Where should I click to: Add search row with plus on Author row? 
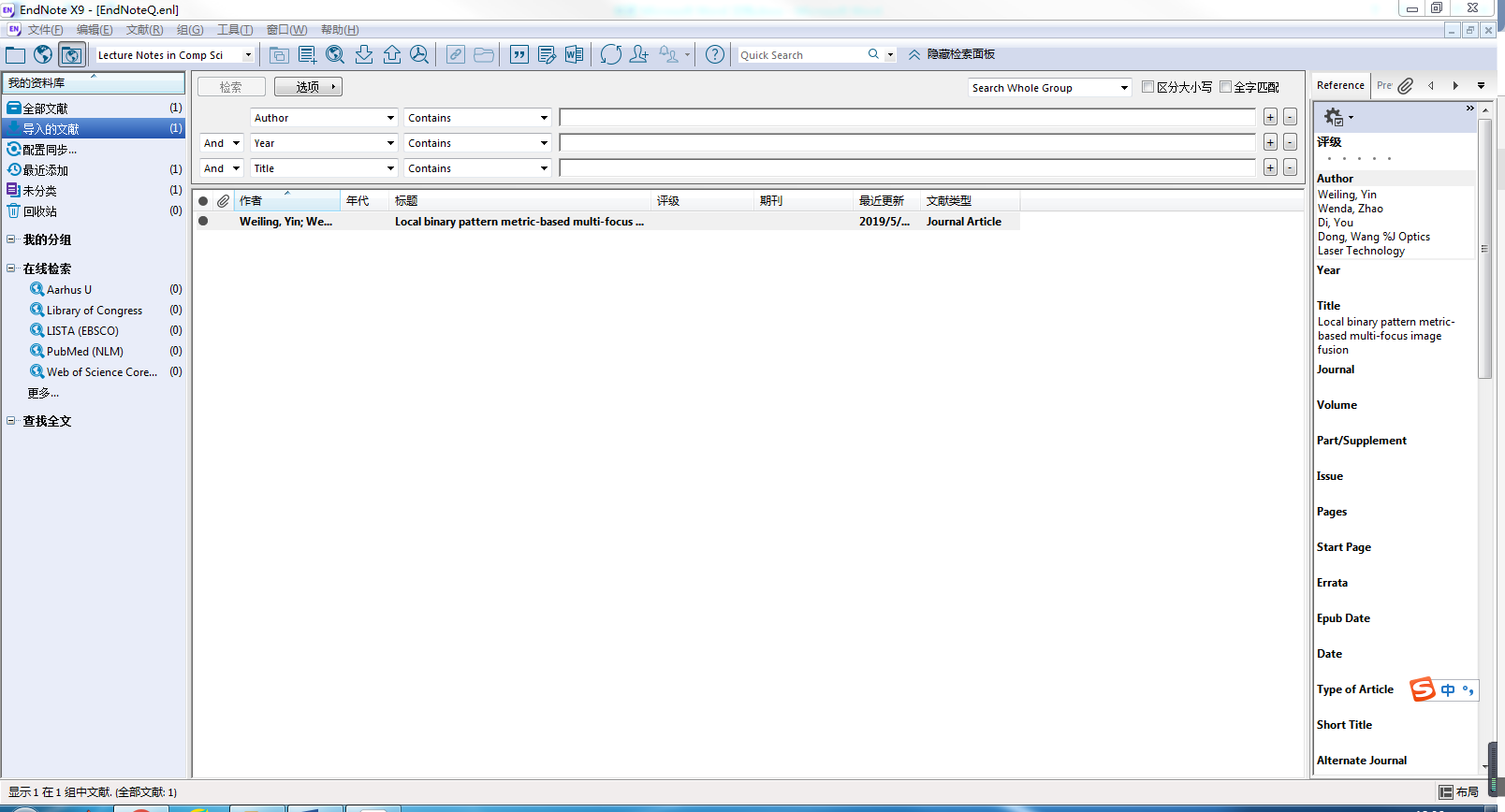pos(1270,117)
